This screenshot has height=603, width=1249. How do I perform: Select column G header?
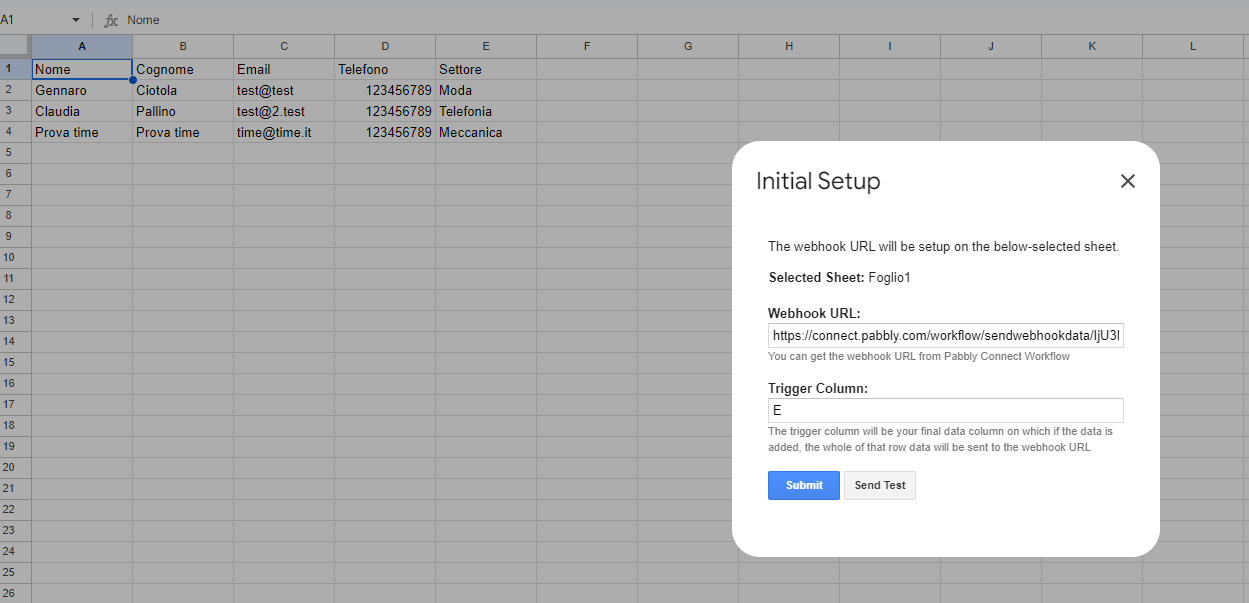[x=688, y=47]
